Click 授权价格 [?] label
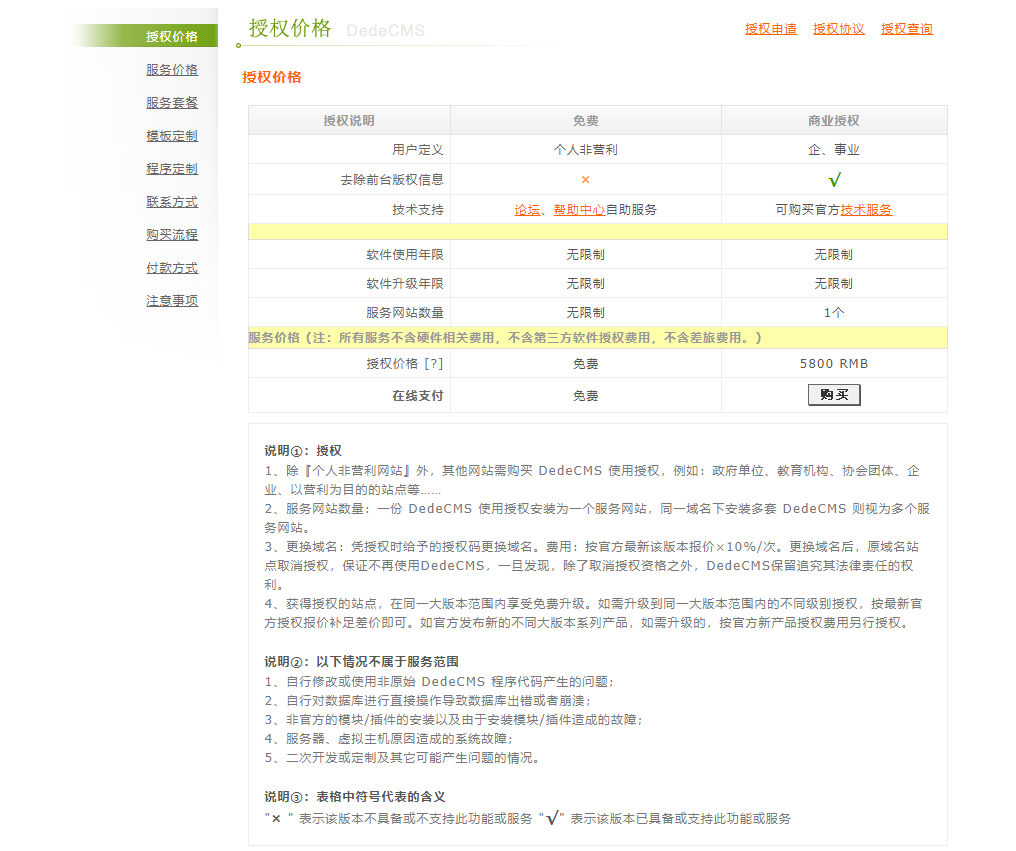 click(405, 364)
